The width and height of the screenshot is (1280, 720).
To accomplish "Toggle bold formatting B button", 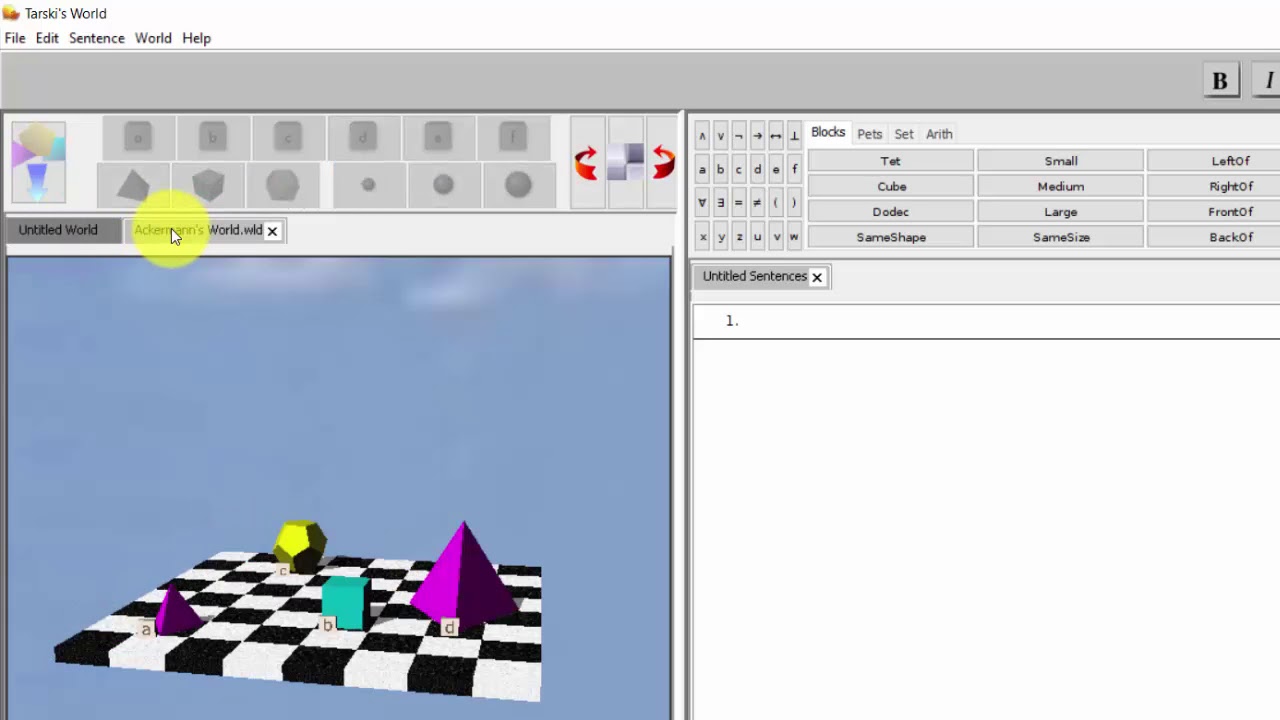I will [x=1220, y=81].
